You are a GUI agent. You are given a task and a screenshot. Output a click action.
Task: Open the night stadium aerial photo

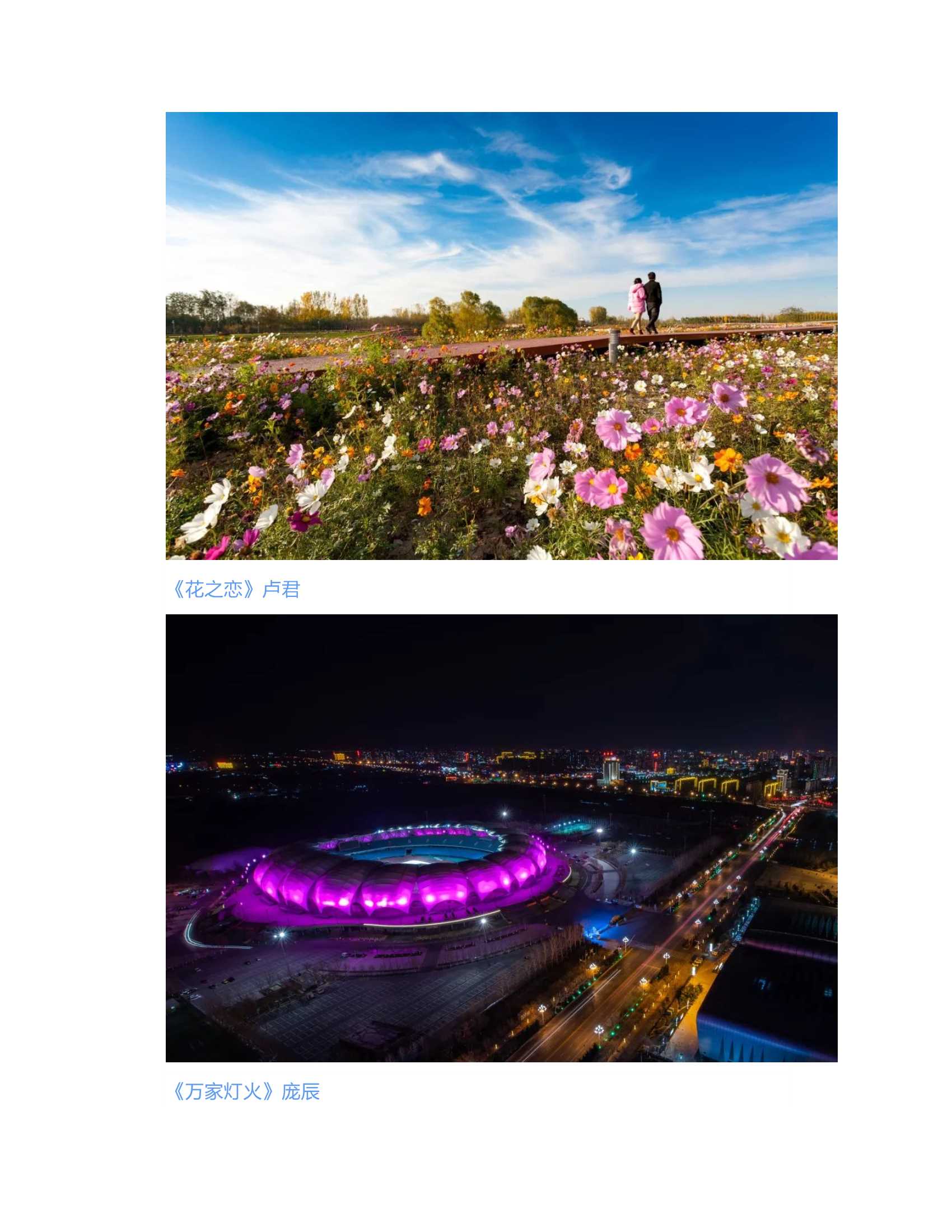click(x=501, y=838)
